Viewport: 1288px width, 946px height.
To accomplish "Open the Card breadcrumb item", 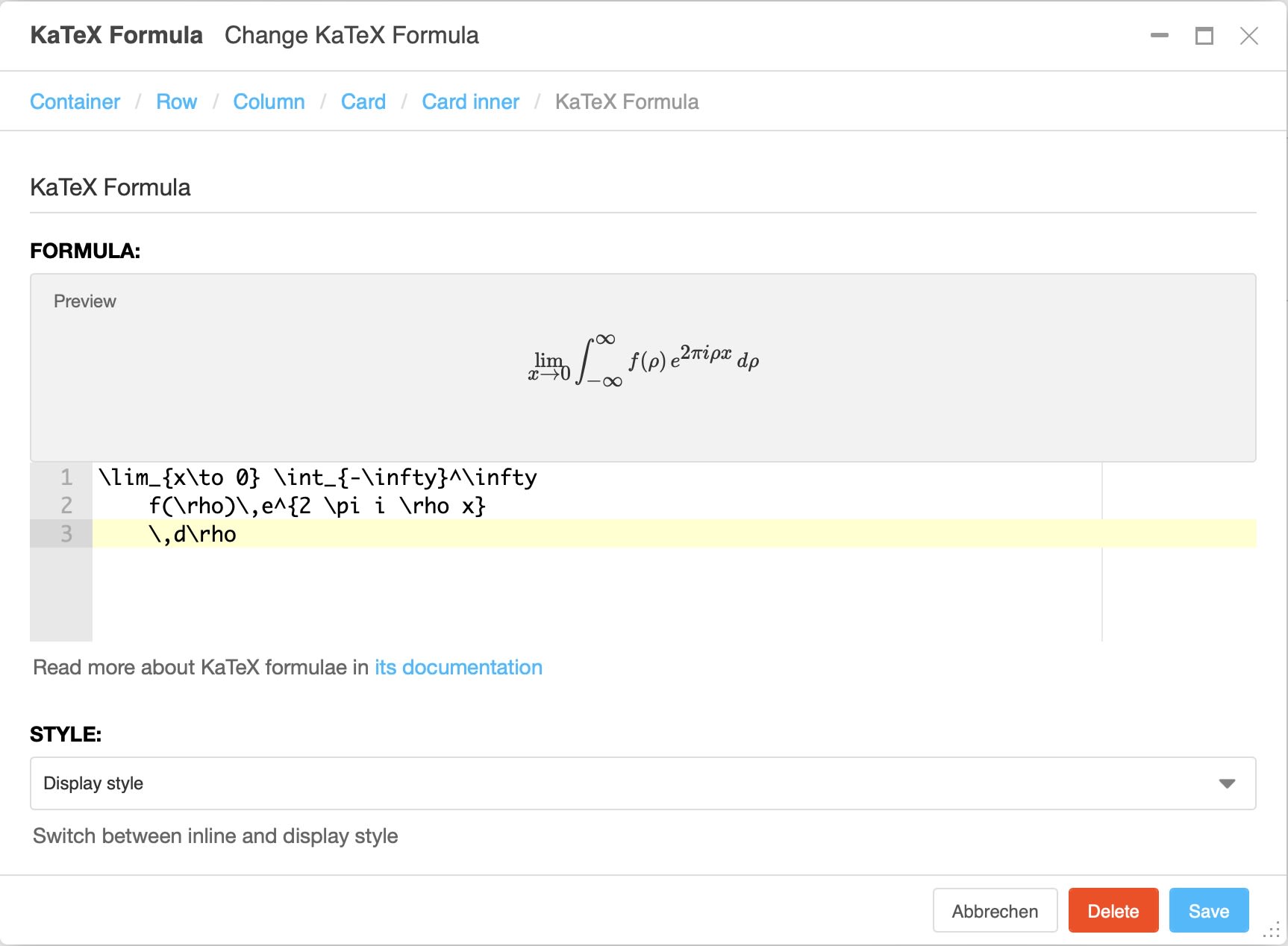I will [363, 101].
